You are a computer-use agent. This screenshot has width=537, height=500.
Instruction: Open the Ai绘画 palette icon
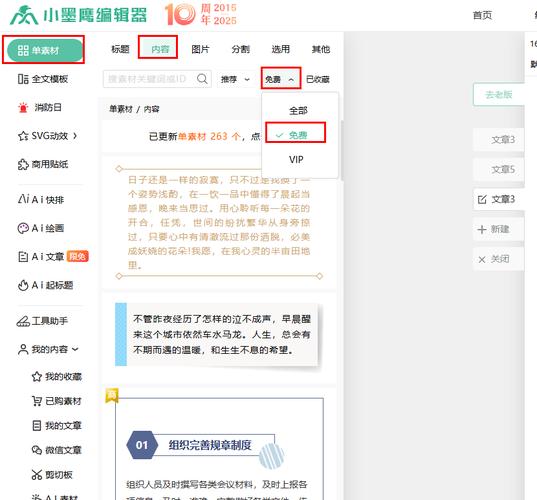point(23,228)
